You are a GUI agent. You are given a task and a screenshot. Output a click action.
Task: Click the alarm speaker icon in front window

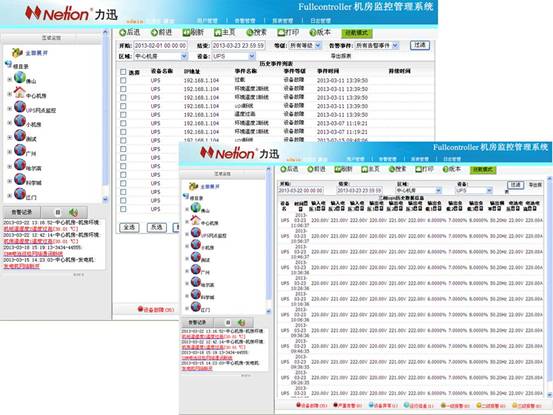pyautogui.click(x=242, y=322)
